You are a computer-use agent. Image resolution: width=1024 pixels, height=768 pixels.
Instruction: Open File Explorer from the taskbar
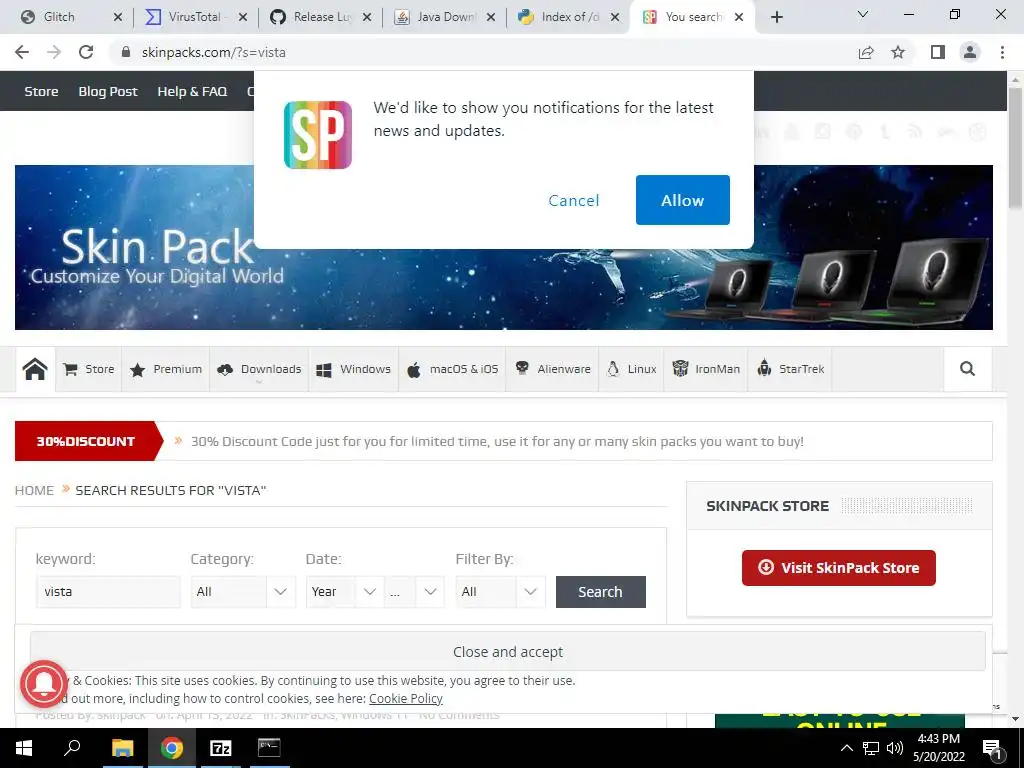tap(122, 748)
